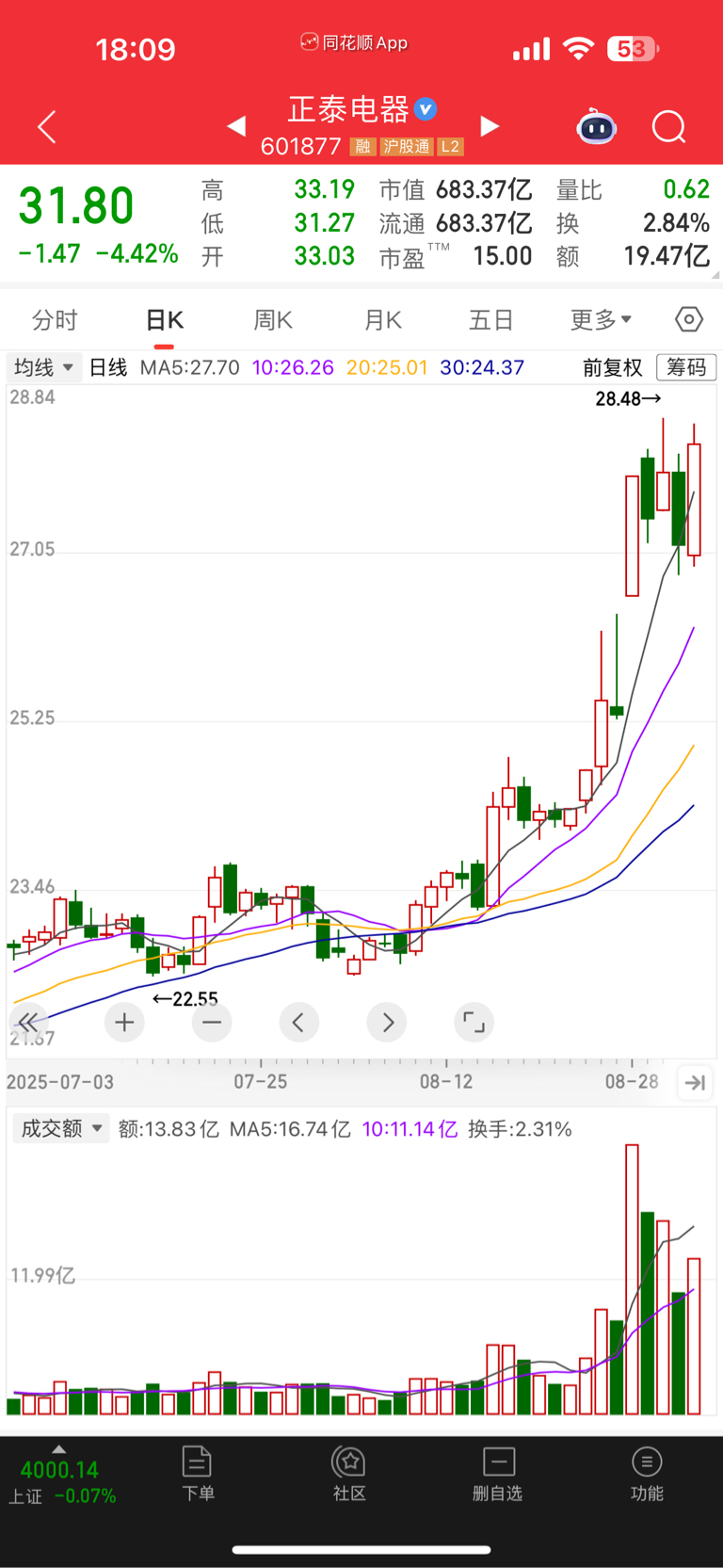Tap MA5:27.70 value
Viewport: 723px width, 1568px height.
click(x=189, y=367)
